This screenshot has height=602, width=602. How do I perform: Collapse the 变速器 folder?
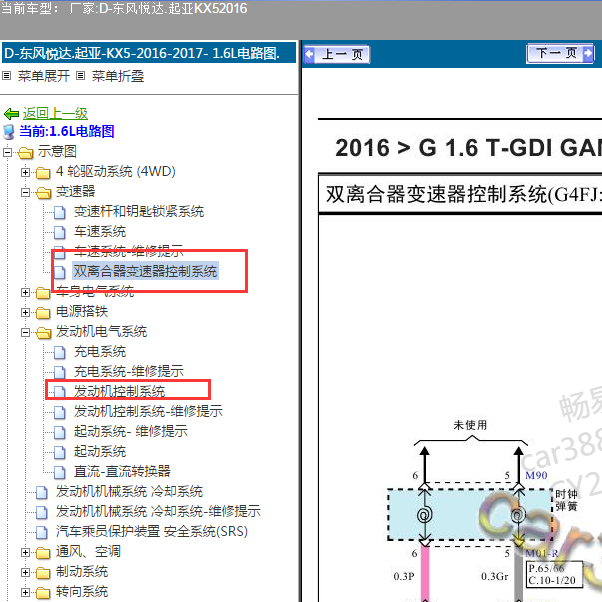pyautogui.click(x=25, y=192)
